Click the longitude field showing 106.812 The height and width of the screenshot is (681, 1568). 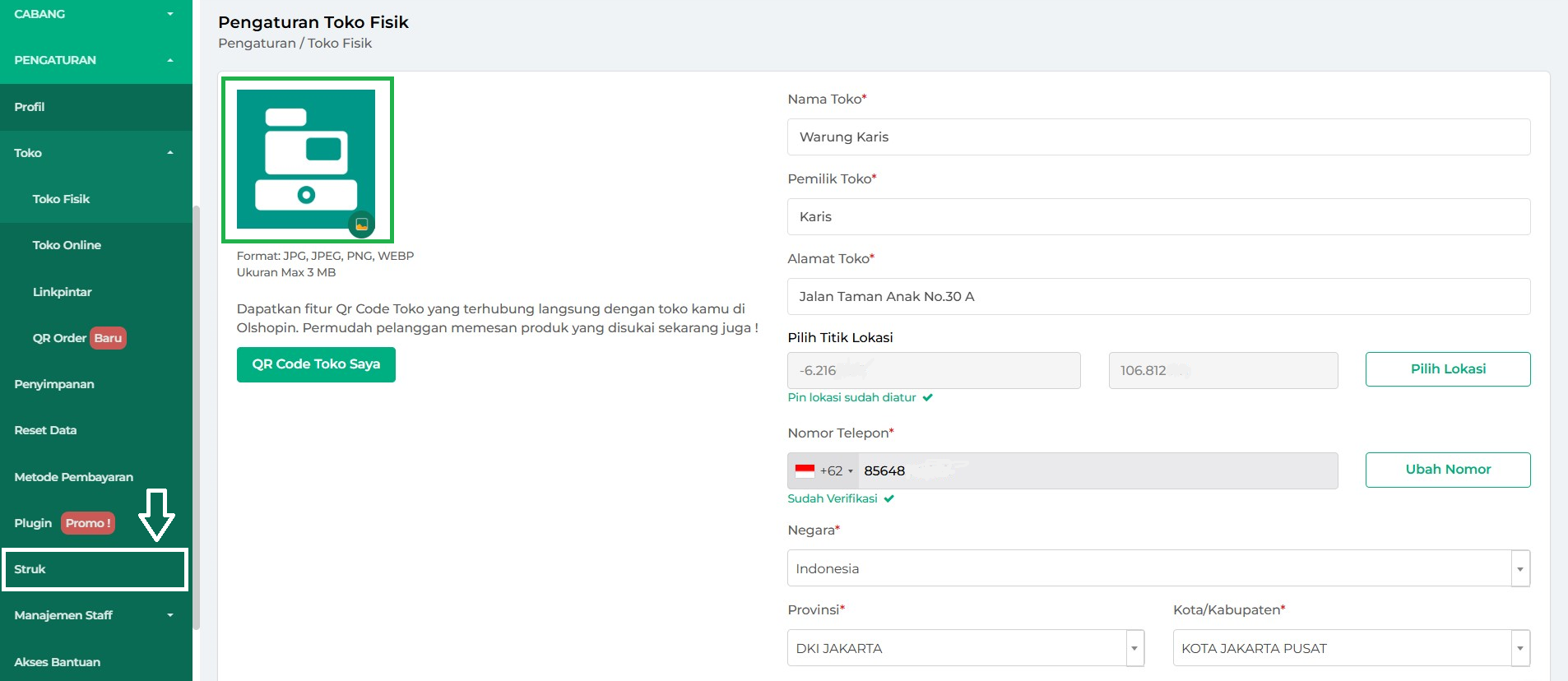pyautogui.click(x=1223, y=370)
